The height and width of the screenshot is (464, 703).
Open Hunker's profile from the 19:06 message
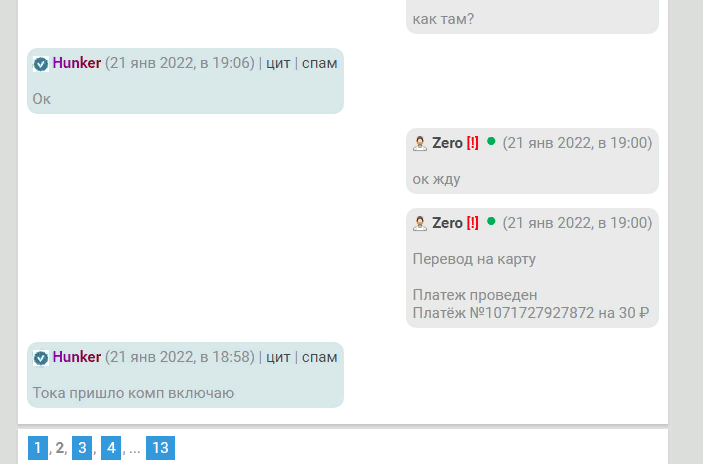click(77, 63)
